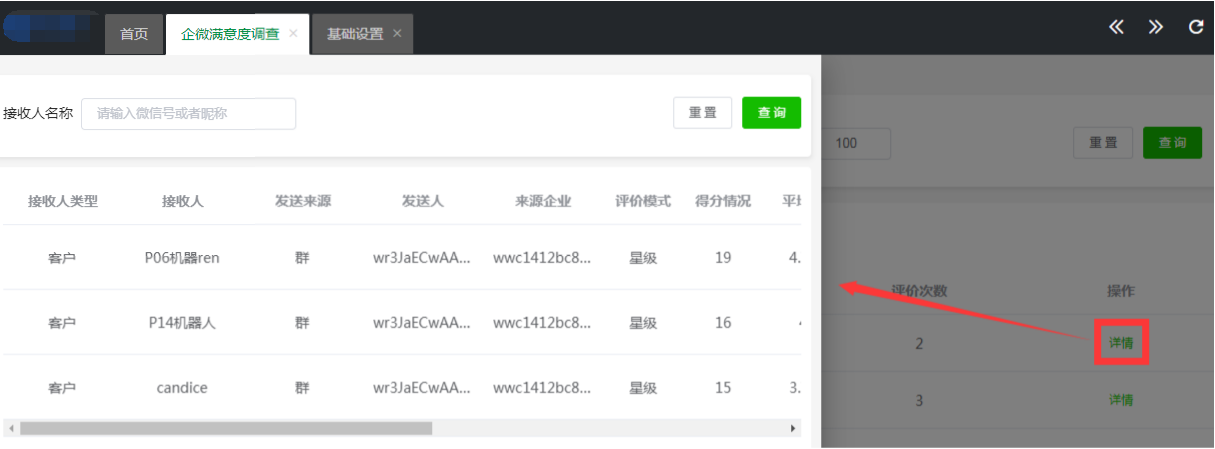The height and width of the screenshot is (449, 1215).
Task: Click the refresh page icon
Action: click(x=1195, y=28)
